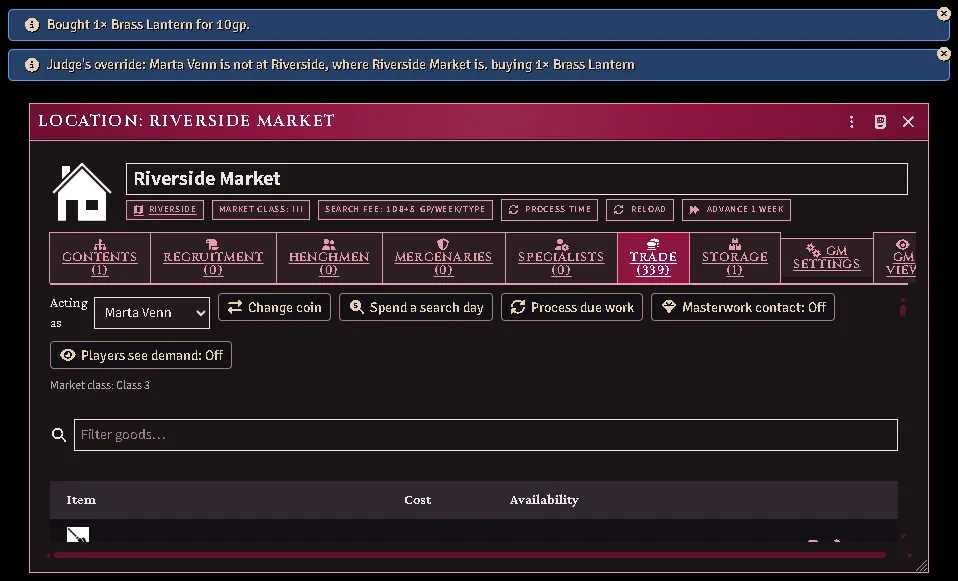The image size is (958, 581).
Task: Click the Filter goods search field
Action: pyautogui.click(x=486, y=435)
